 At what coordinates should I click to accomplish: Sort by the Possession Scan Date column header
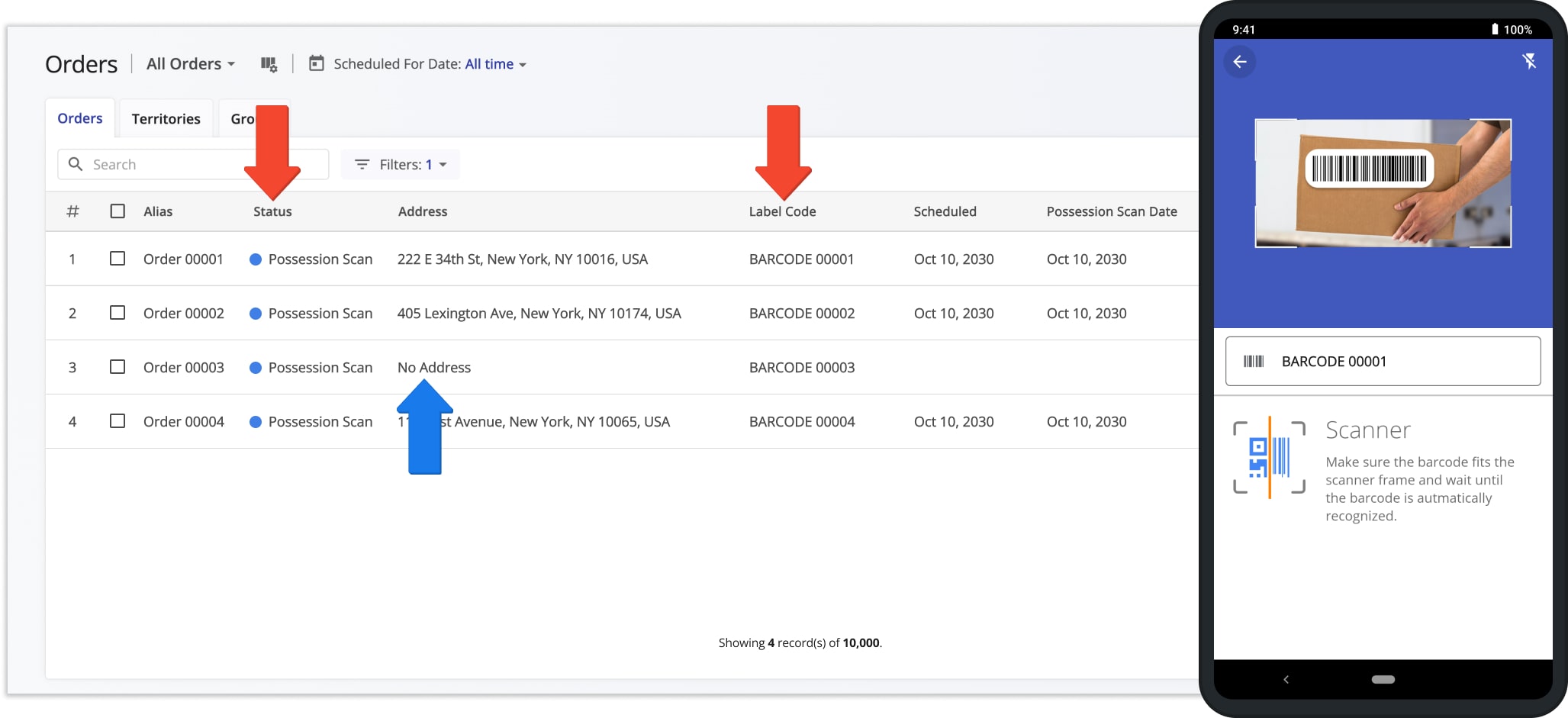point(1112,211)
